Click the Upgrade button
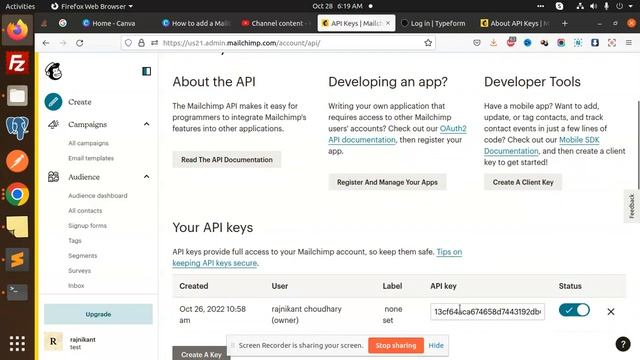 [98, 314]
